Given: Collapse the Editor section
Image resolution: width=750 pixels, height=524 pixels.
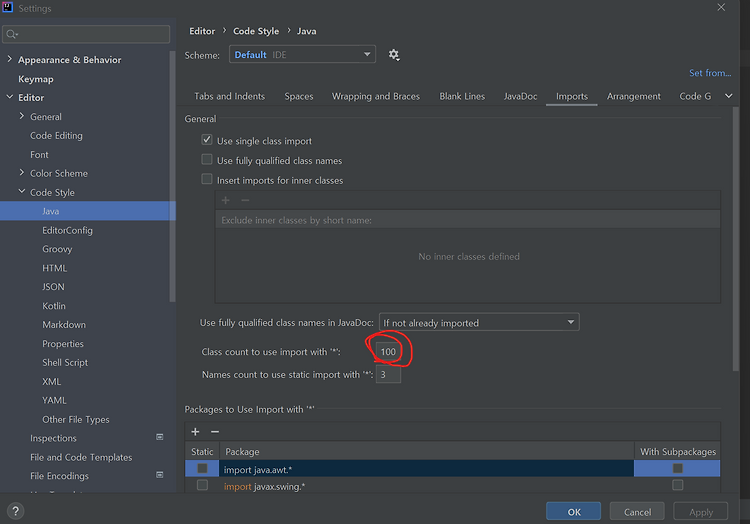Looking at the screenshot, I should pos(10,97).
